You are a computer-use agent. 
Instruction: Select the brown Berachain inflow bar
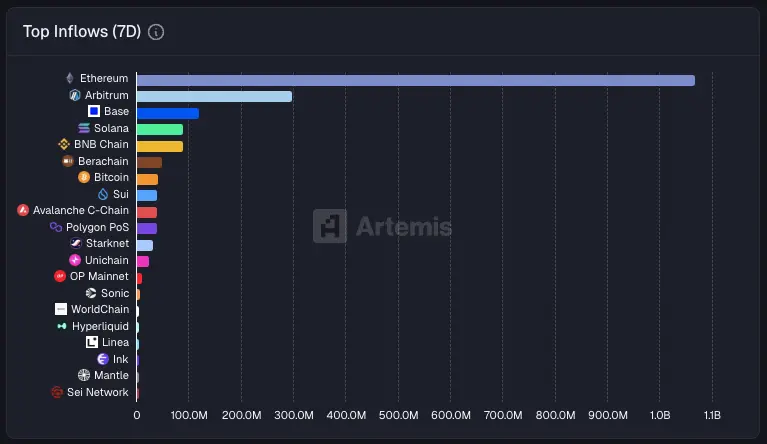pyautogui.click(x=149, y=163)
